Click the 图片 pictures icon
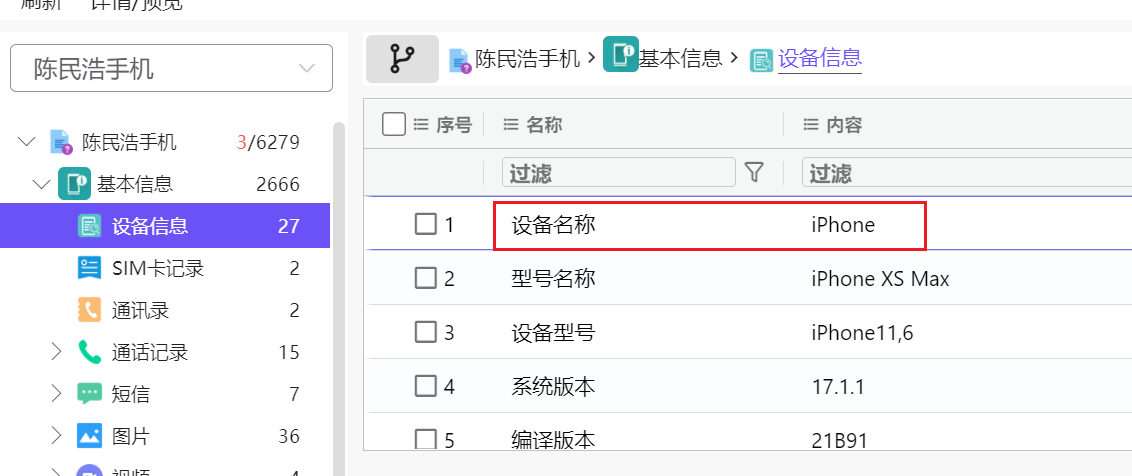 click(90, 436)
